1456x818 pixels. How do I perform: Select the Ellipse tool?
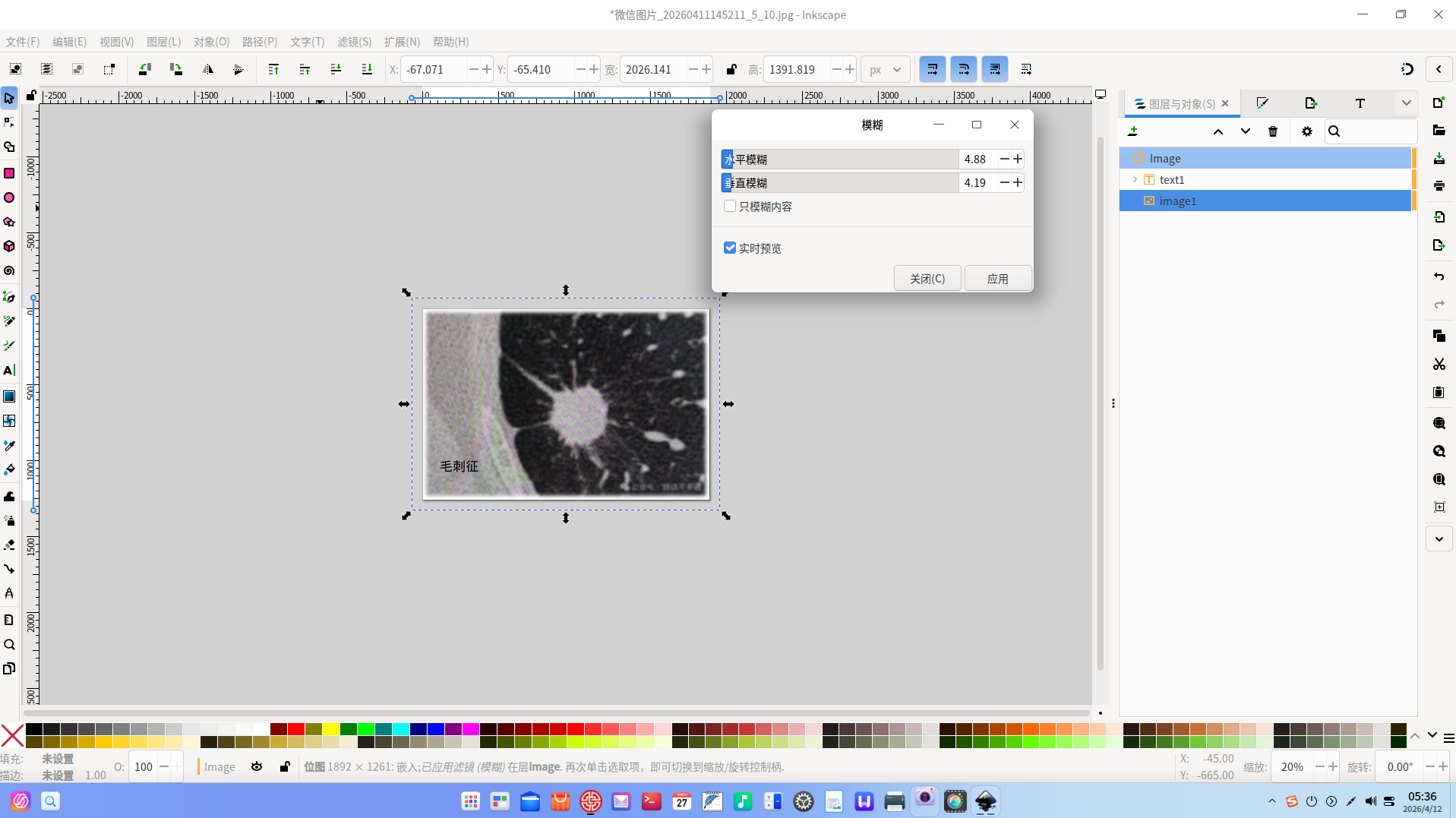[x=9, y=197]
